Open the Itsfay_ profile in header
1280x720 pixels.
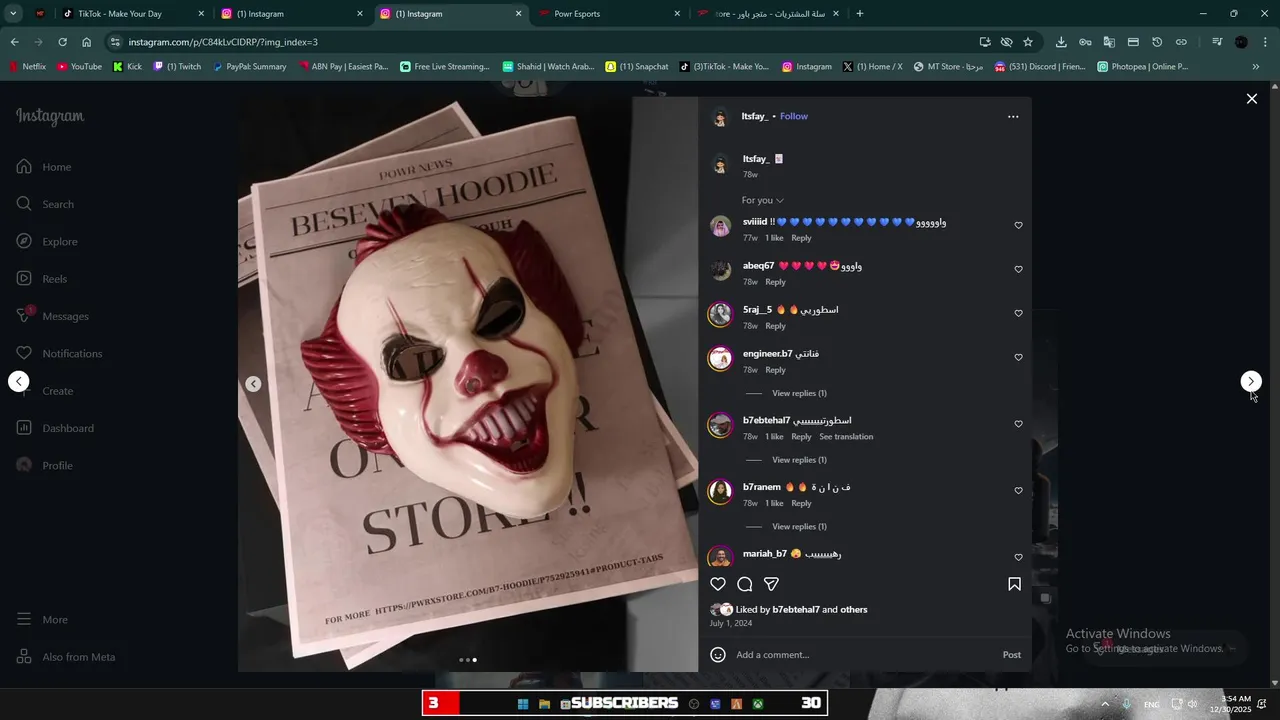[755, 117]
